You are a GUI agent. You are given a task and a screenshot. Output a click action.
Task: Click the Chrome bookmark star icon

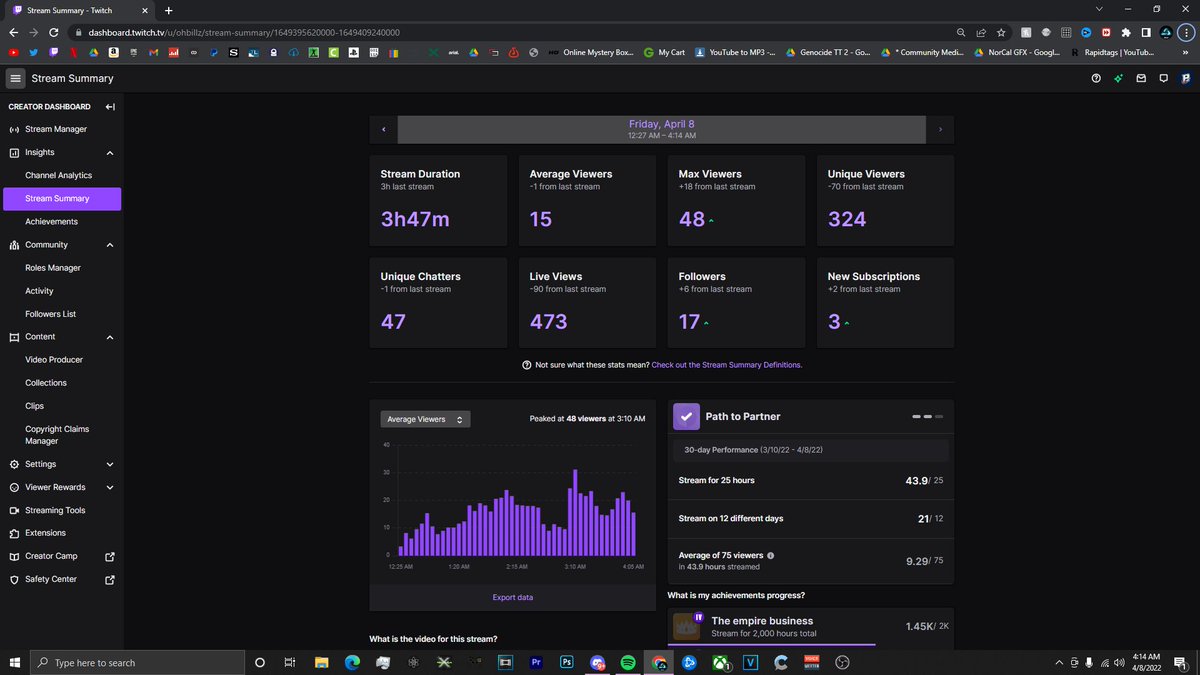coord(1000,32)
